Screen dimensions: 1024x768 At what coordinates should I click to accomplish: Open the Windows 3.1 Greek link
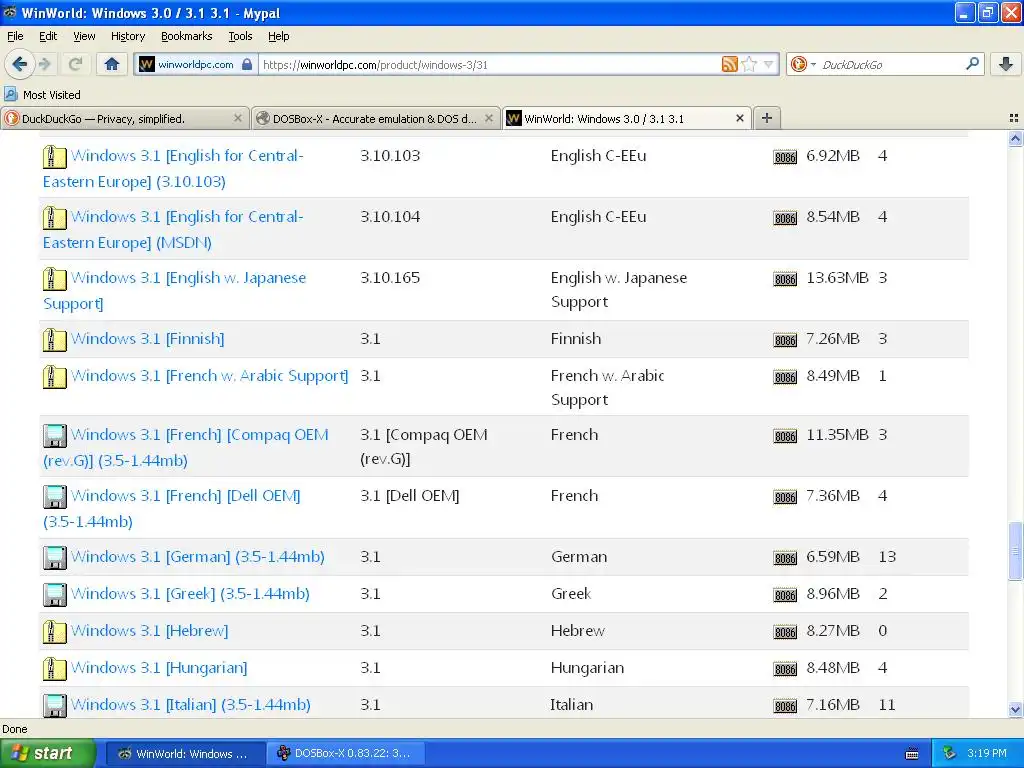(190, 594)
